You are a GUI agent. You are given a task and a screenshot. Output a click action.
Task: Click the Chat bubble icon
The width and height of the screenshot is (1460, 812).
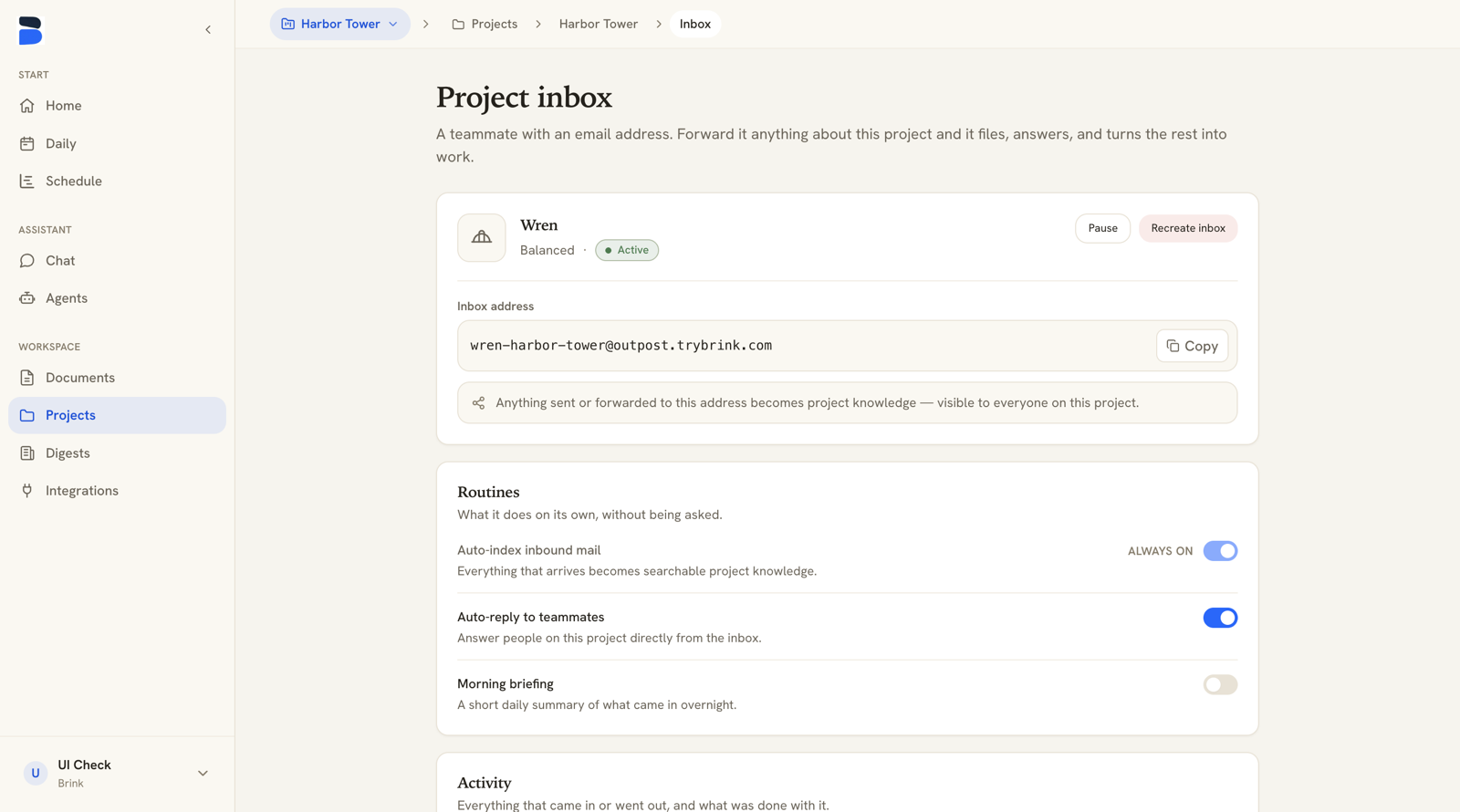pos(27,261)
